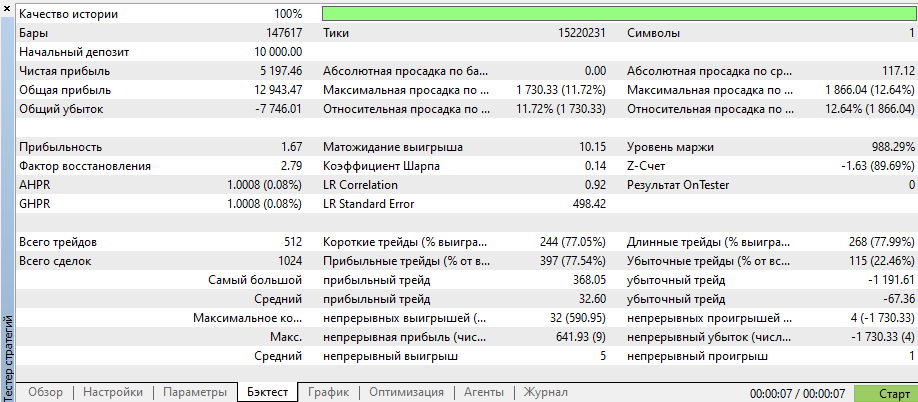Screen dimensions: 918x402
Task: Click the green history quality progress bar
Action: tap(619, 14)
